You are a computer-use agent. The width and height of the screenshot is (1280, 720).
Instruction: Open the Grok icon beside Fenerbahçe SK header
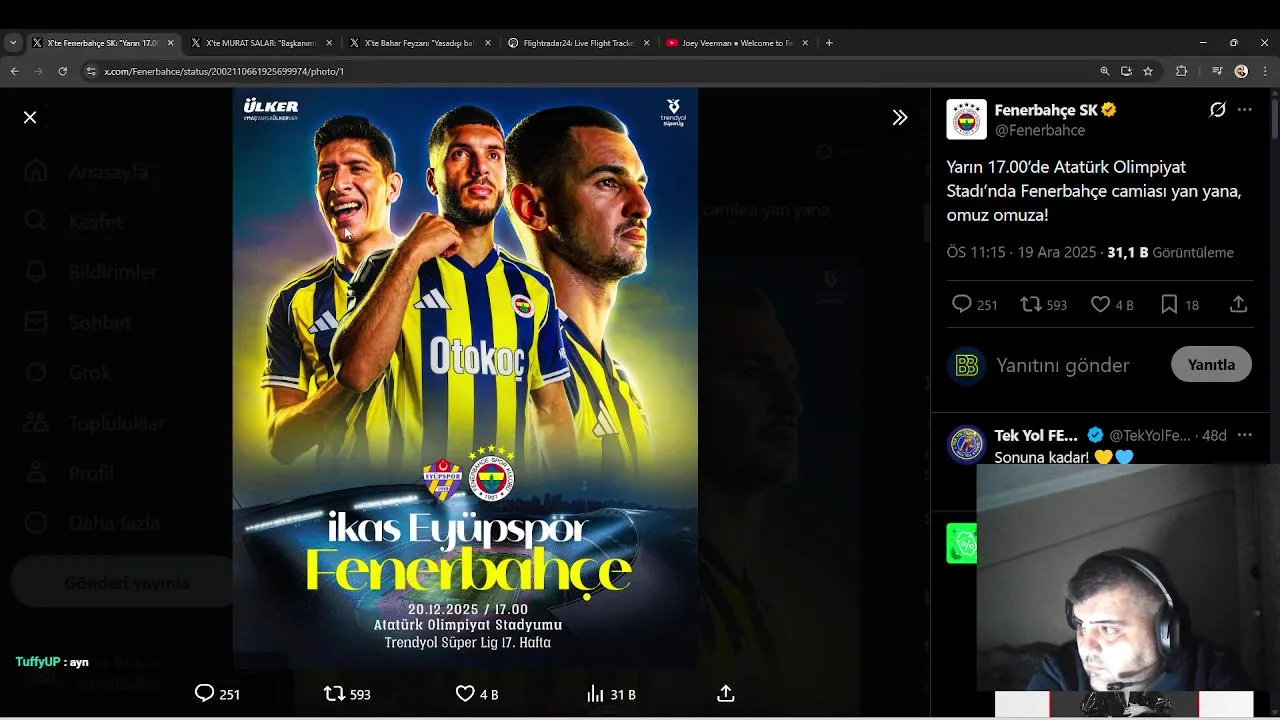(1217, 110)
